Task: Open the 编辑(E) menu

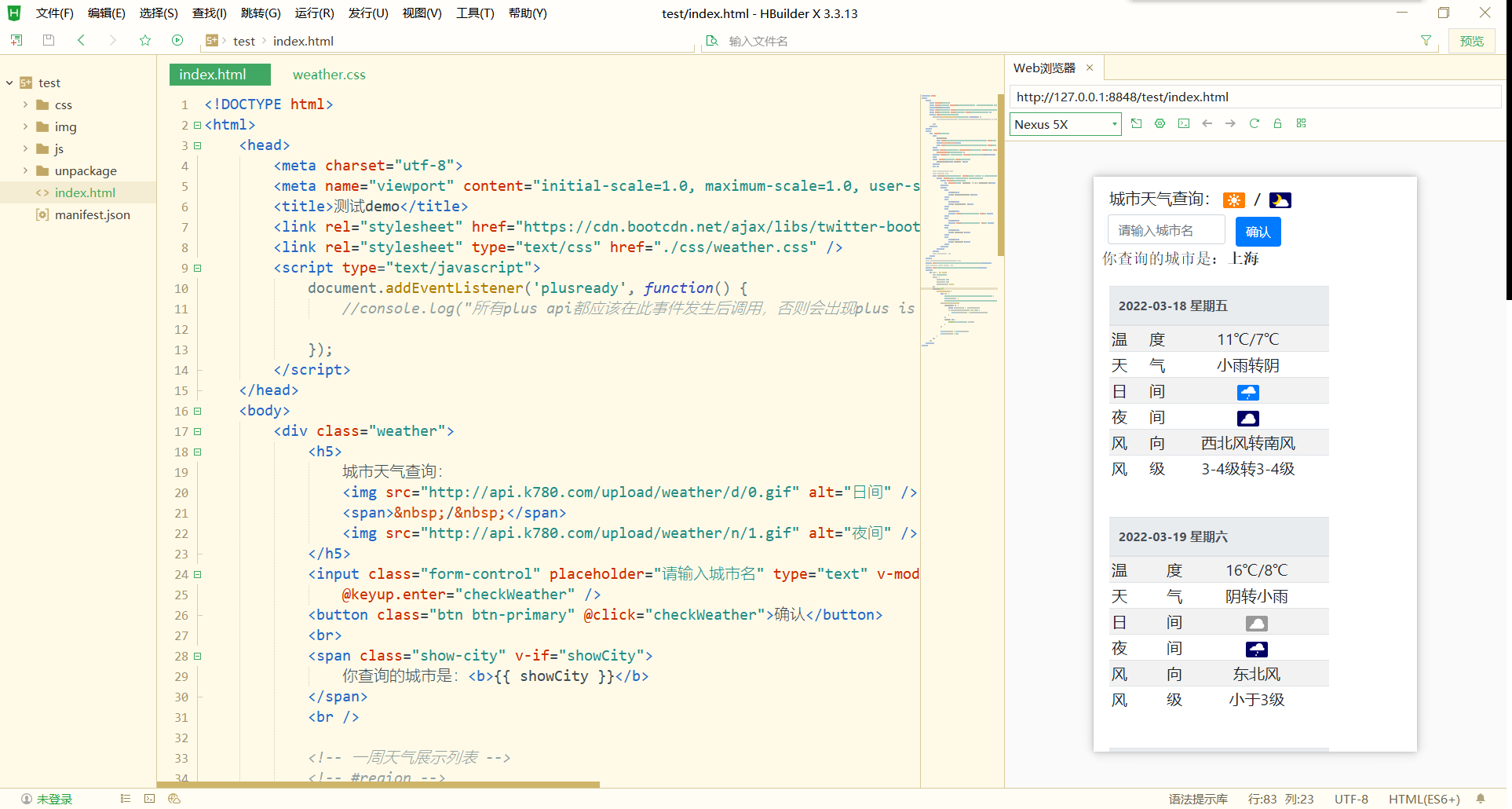Action: (106, 13)
